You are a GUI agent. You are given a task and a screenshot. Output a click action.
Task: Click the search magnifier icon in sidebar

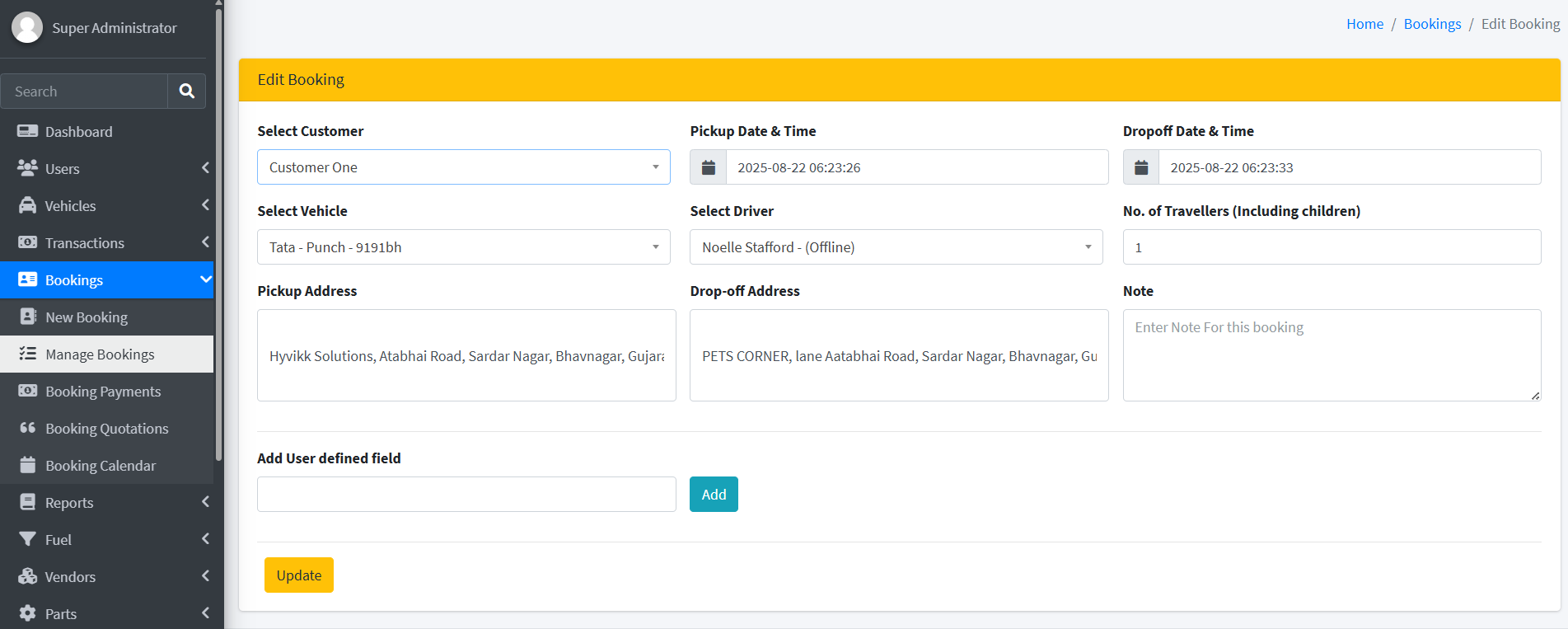pos(187,92)
